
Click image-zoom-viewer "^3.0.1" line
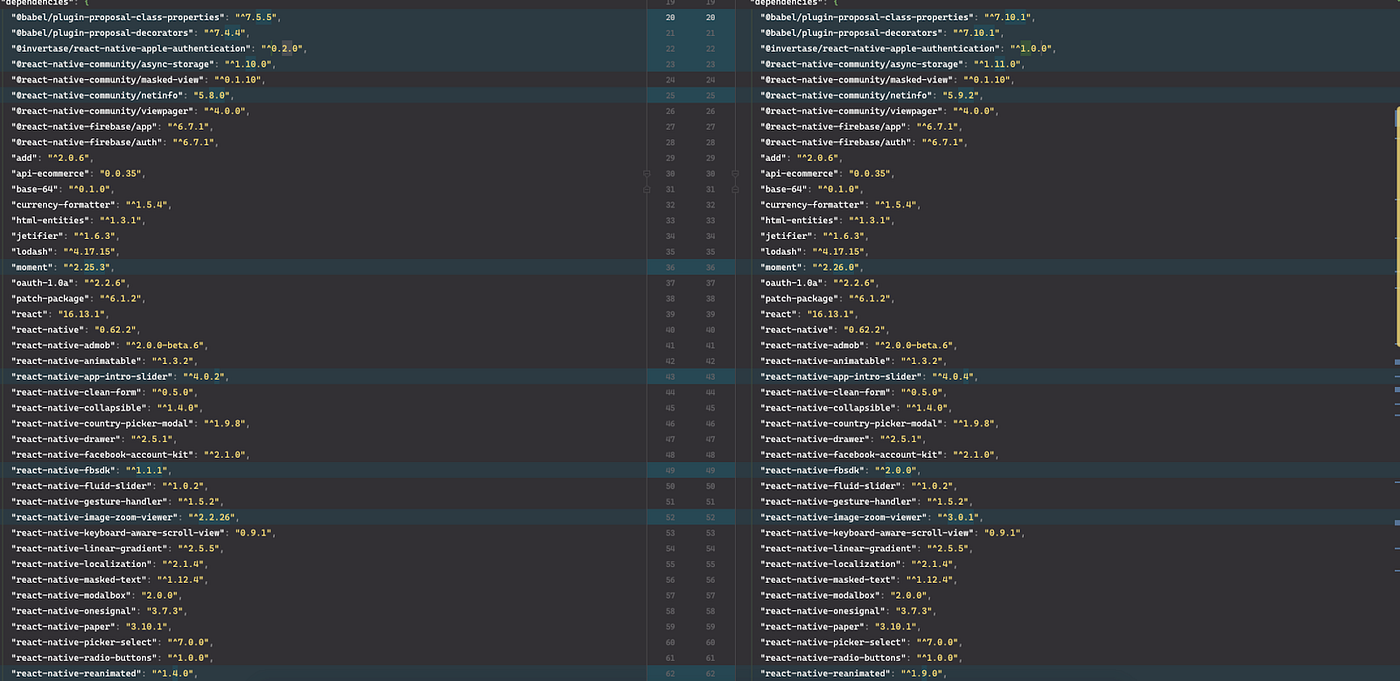pos(873,517)
